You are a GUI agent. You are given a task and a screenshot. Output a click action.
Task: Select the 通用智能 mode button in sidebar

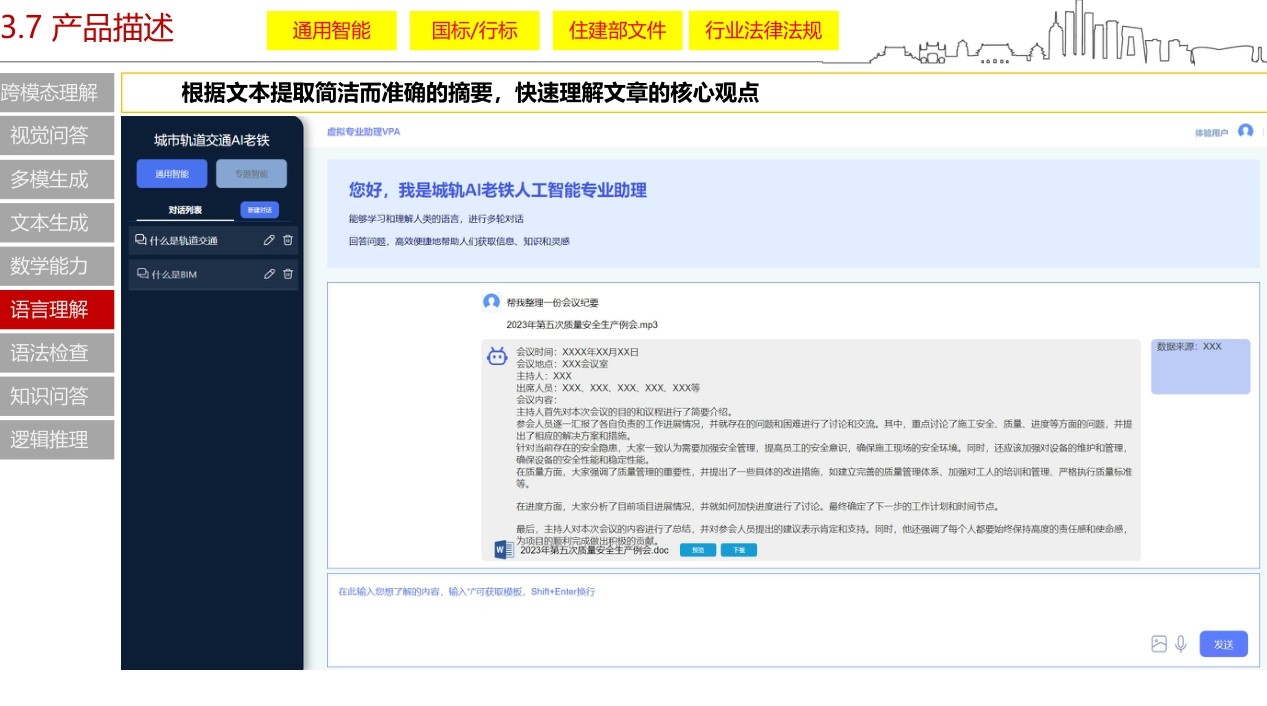(x=172, y=174)
